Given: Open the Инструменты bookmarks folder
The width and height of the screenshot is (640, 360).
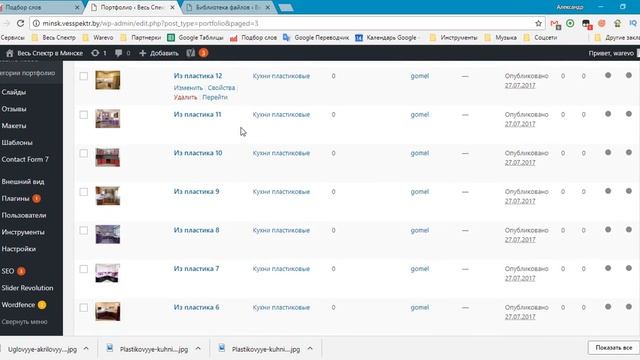Looking at the screenshot, I should pyautogui.click(x=453, y=38).
